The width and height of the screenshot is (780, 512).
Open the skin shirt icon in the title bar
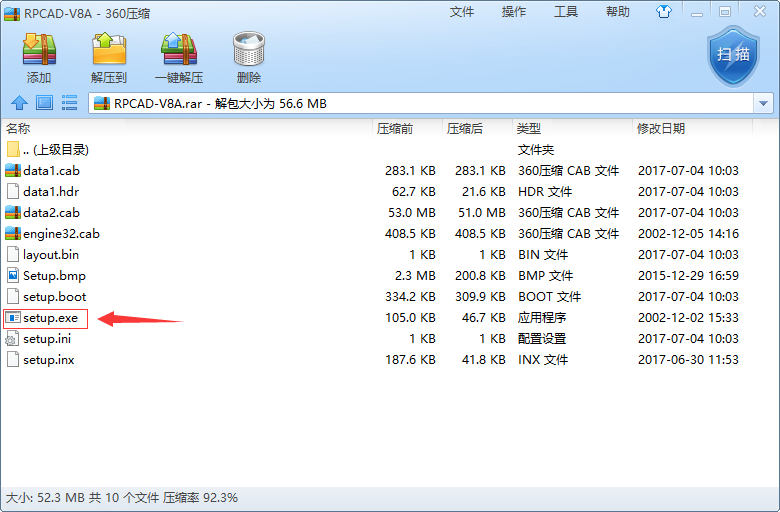pos(664,12)
